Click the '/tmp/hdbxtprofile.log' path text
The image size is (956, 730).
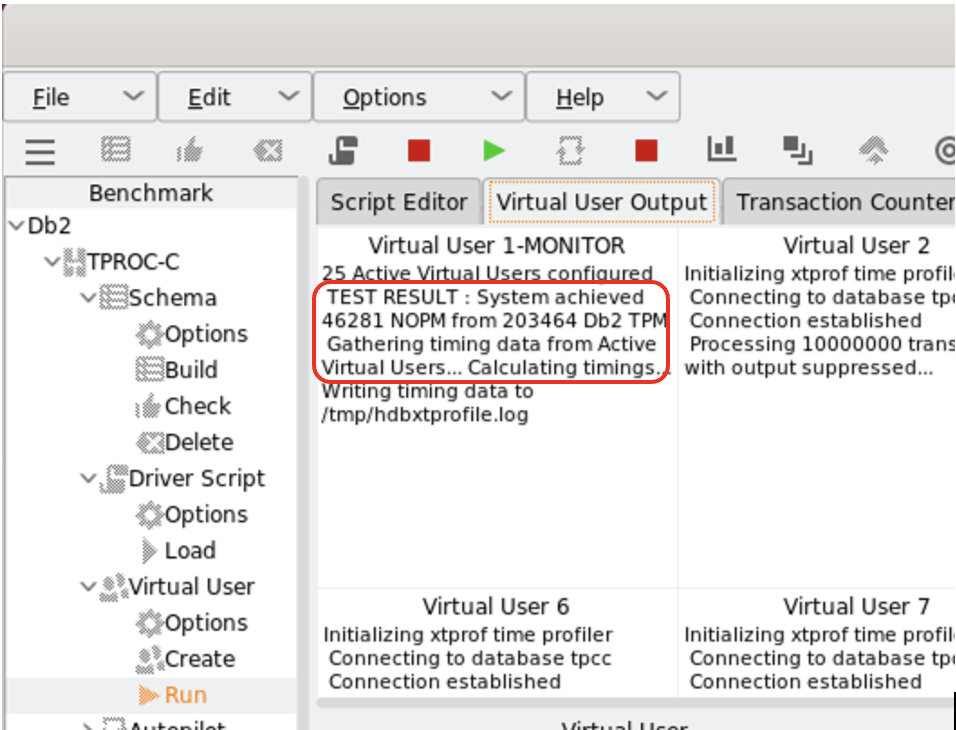(425, 415)
